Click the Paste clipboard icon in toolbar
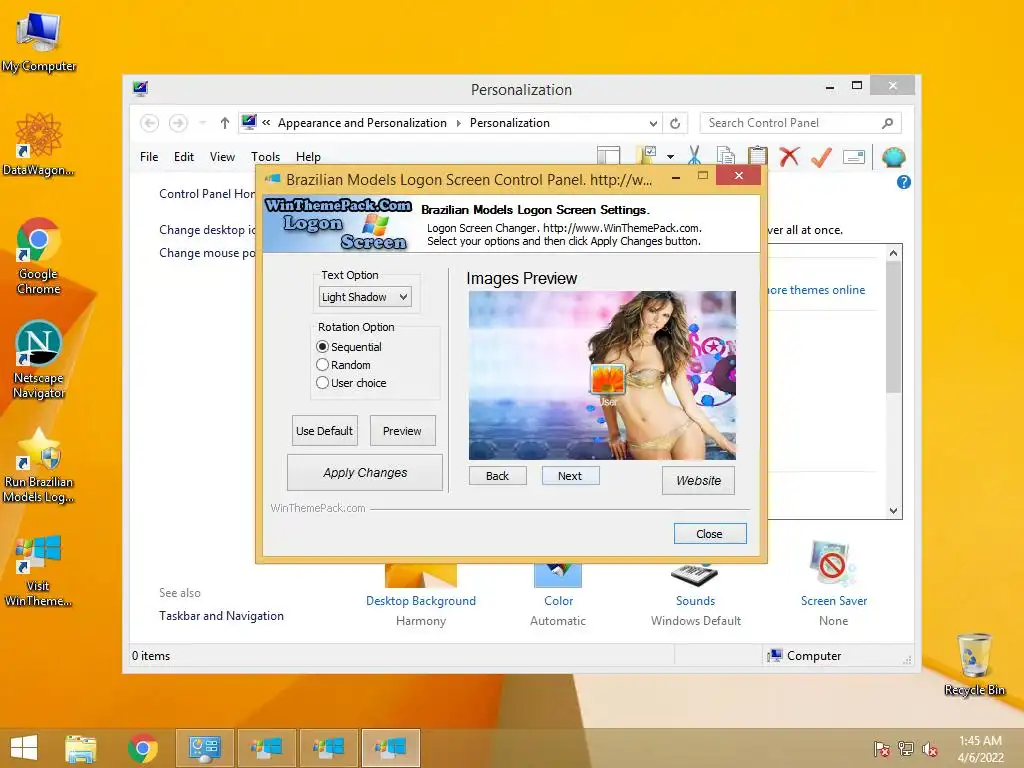Viewport: 1024px width, 768px height. coord(758,156)
